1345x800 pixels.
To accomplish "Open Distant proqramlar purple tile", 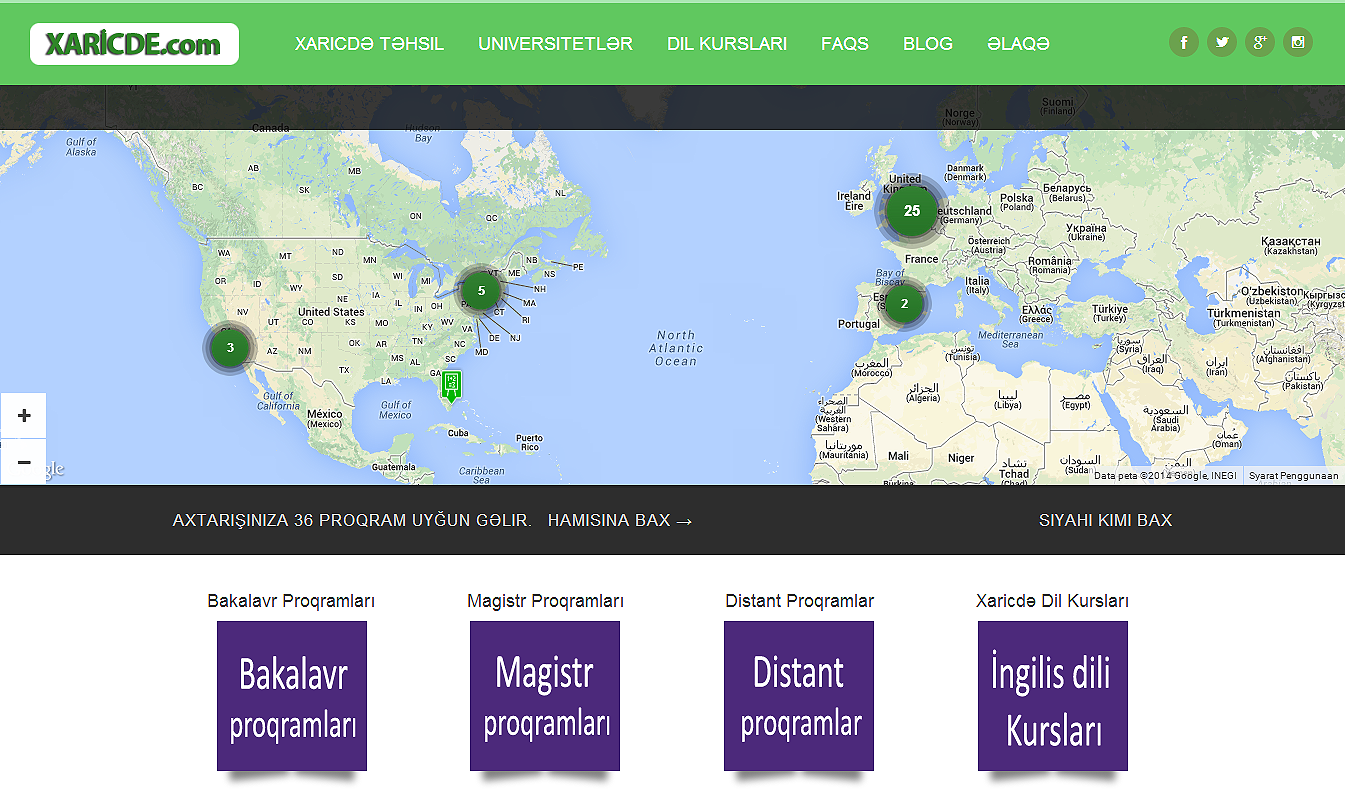I will pos(799,696).
